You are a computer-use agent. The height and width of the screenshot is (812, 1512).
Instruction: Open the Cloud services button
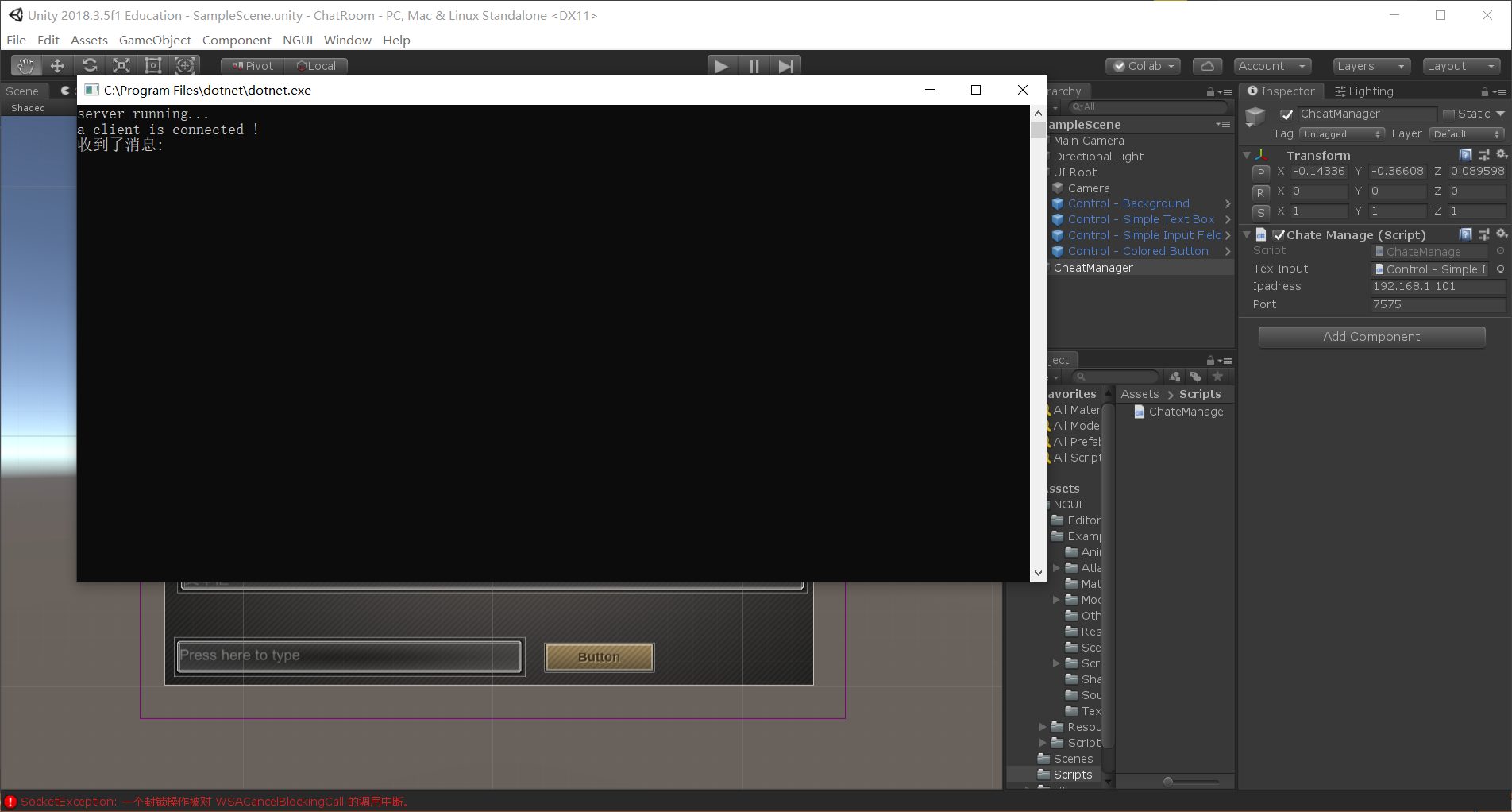[1207, 66]
